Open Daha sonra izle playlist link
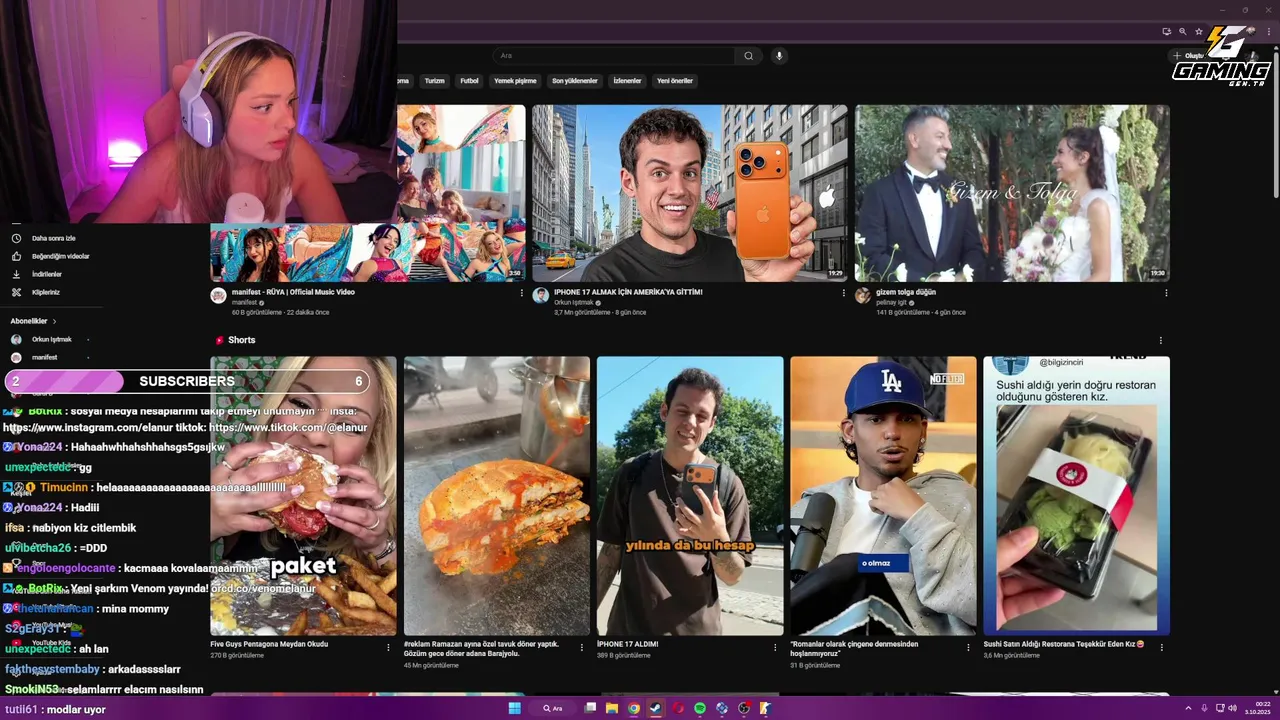The image size is (1280, 720). tap(54, 238)
